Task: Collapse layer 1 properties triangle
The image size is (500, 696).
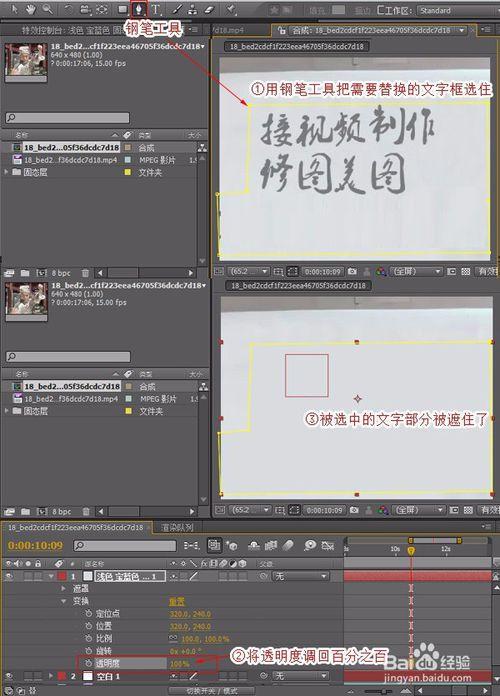Action: 52,576
